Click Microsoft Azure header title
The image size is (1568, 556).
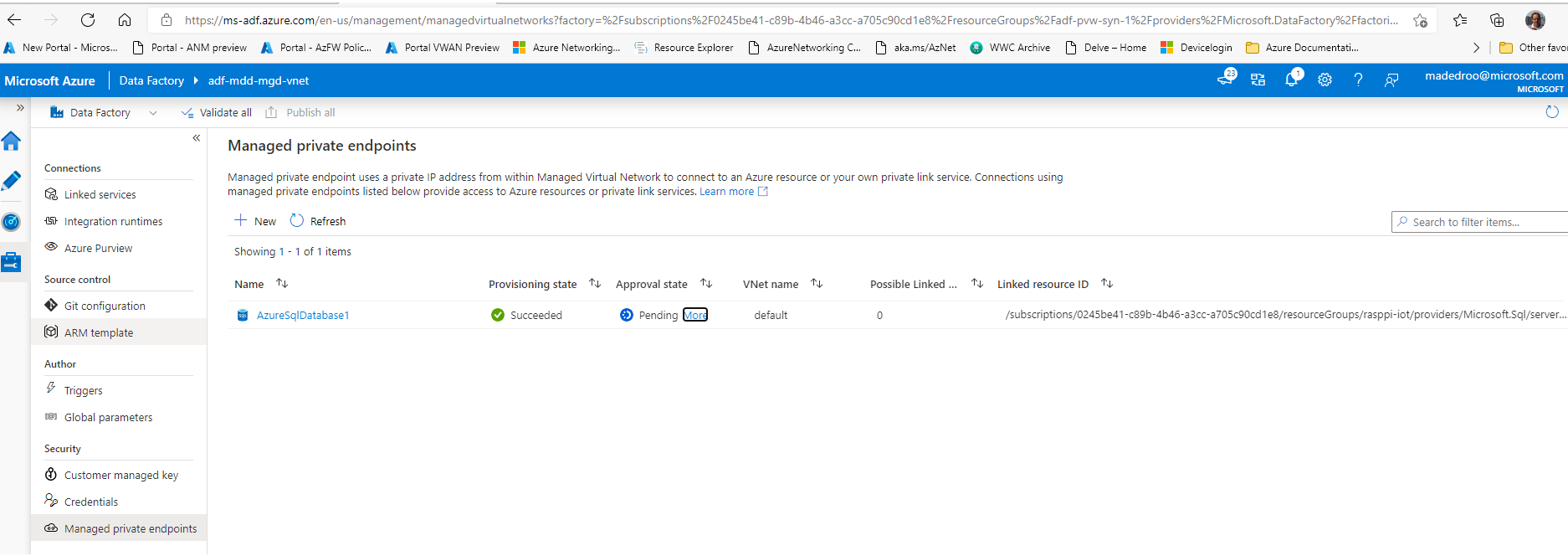pyautogui.click(x=49, y=81)
